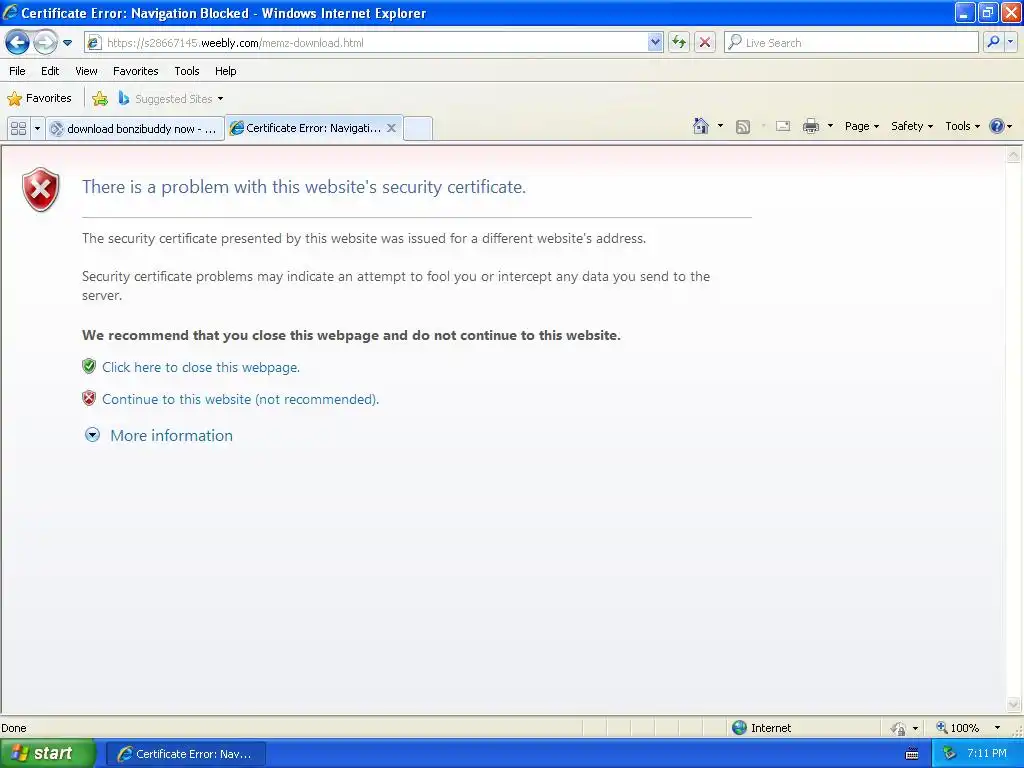This screenshot has width=1024, height=768.
Task: Open the Windows Start button
Action: point(47,754)
